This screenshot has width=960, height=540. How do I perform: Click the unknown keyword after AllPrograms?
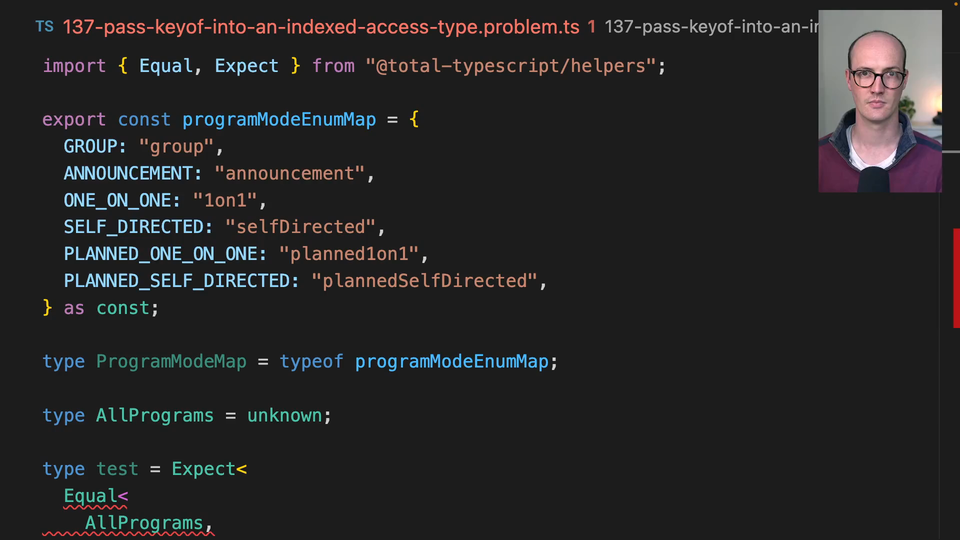284,416
